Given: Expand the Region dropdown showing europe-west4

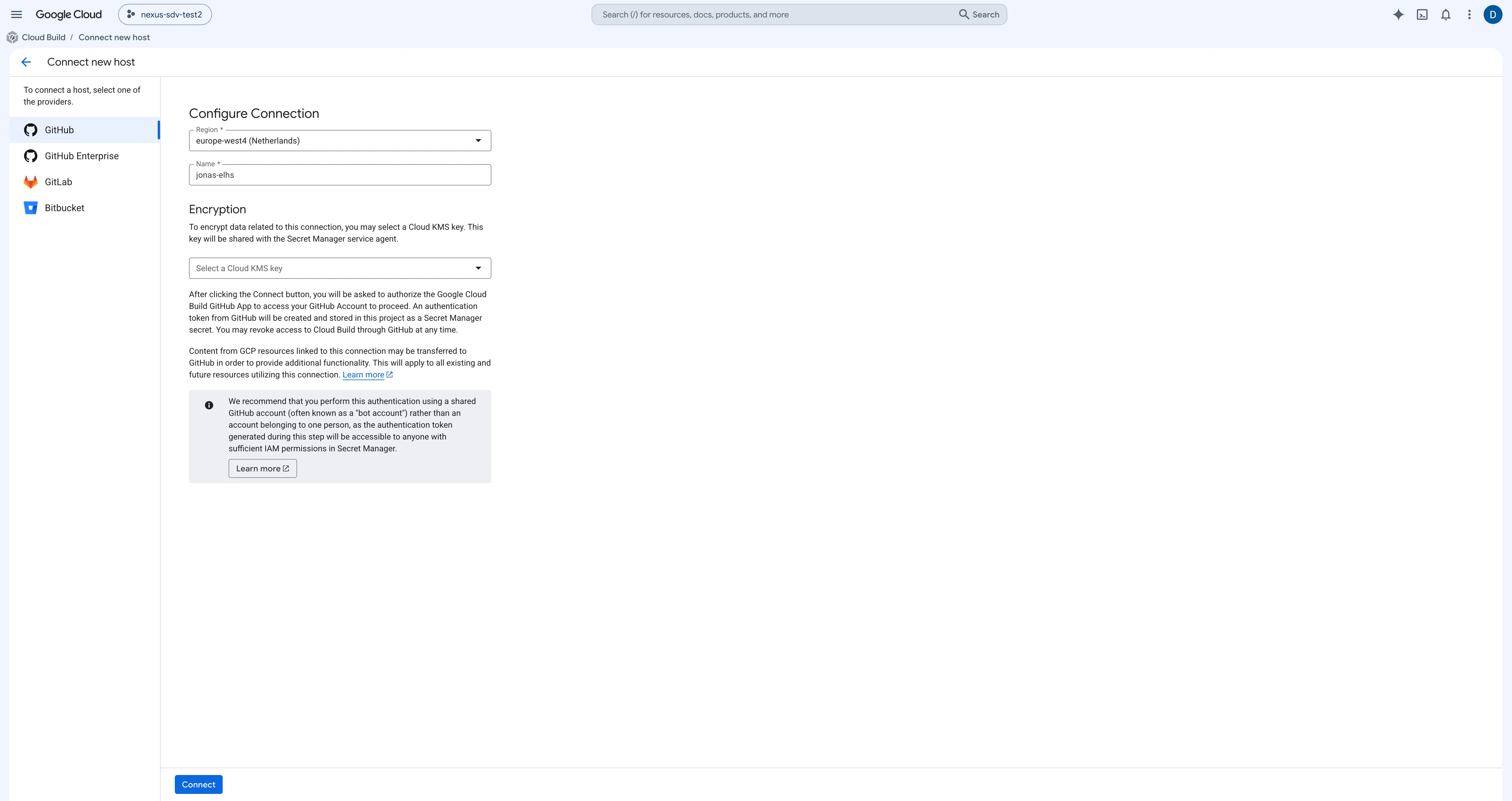Looking at the screenshot, I should coord(340,140).
